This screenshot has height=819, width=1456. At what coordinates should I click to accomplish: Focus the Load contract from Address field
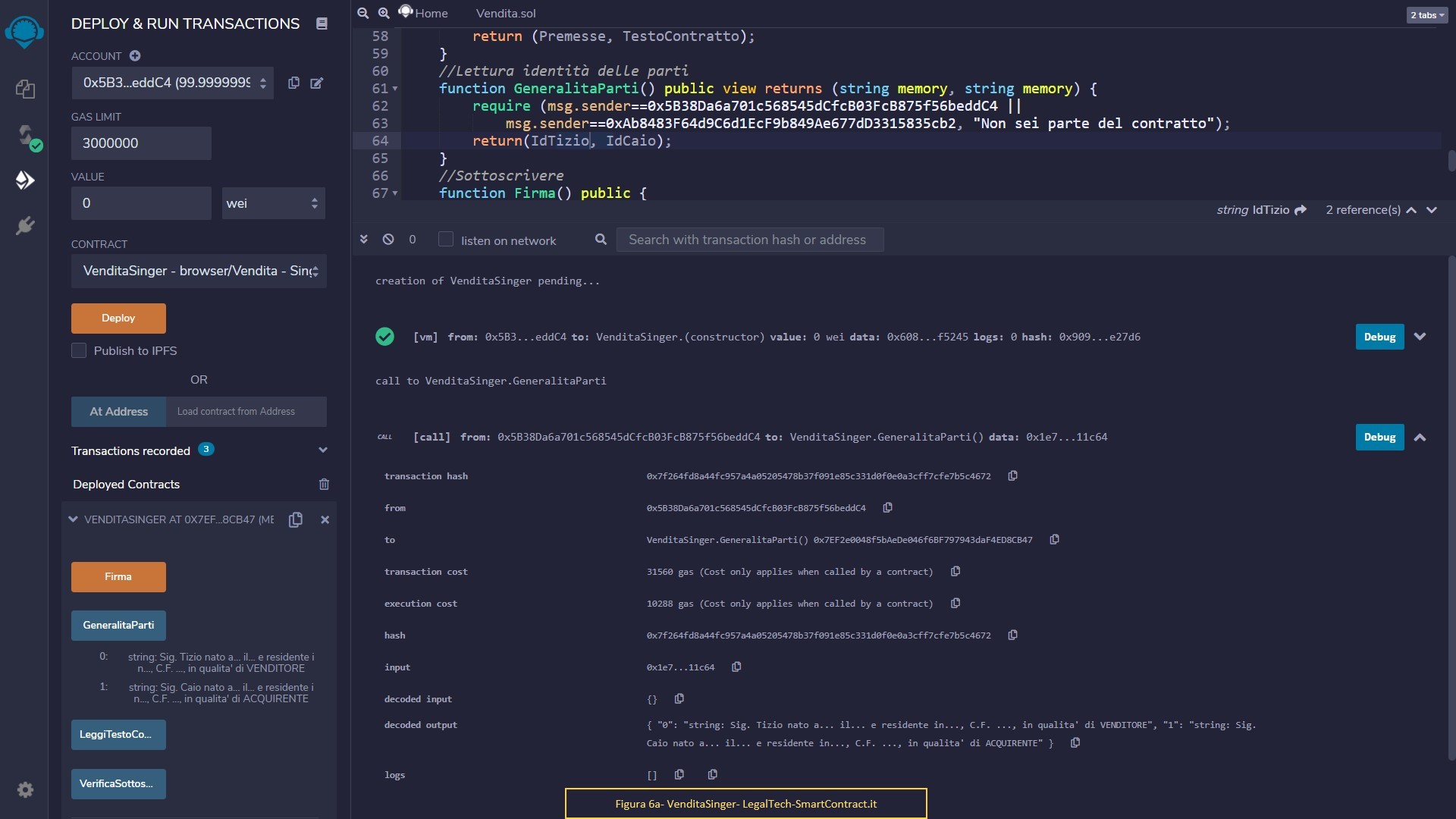coord(246,412)
